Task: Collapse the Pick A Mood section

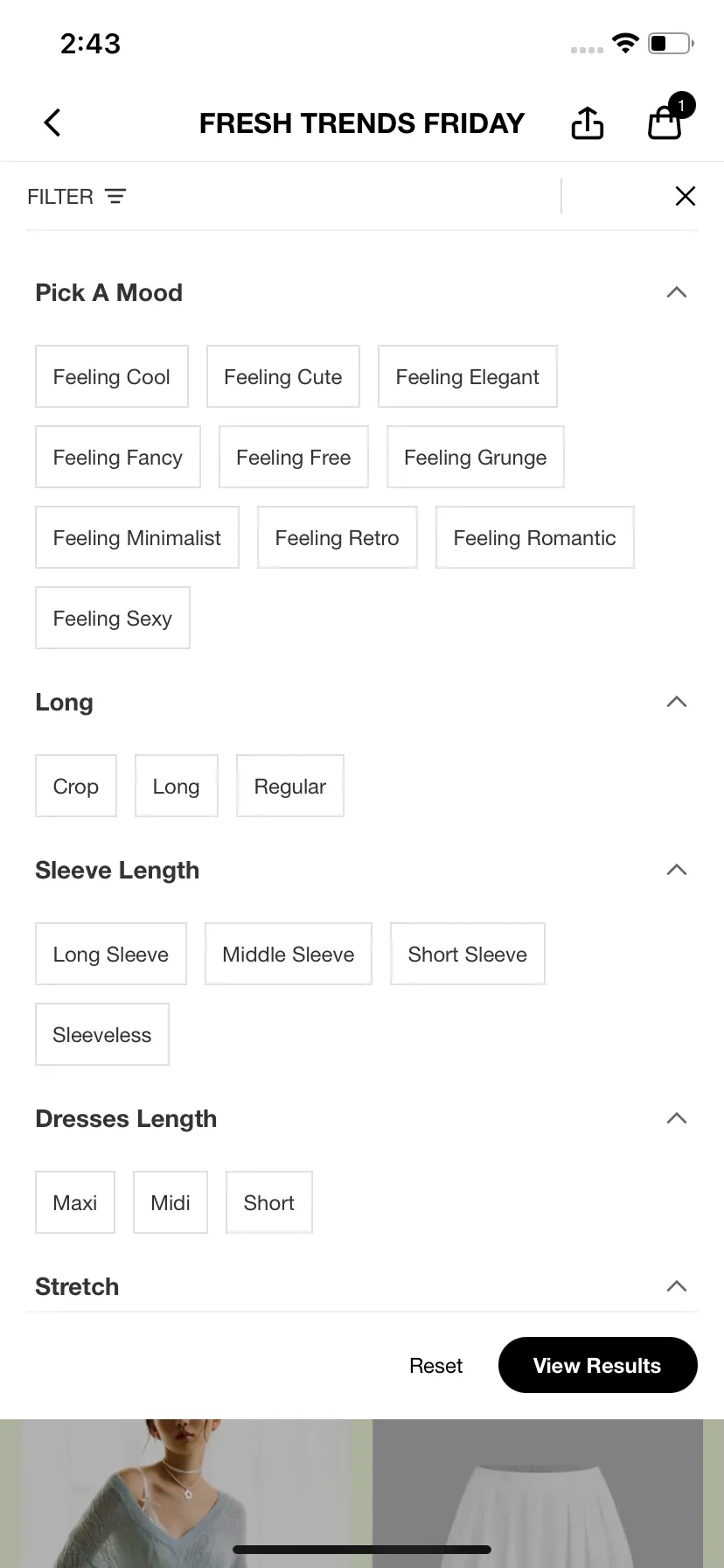Action: (677, 292)
